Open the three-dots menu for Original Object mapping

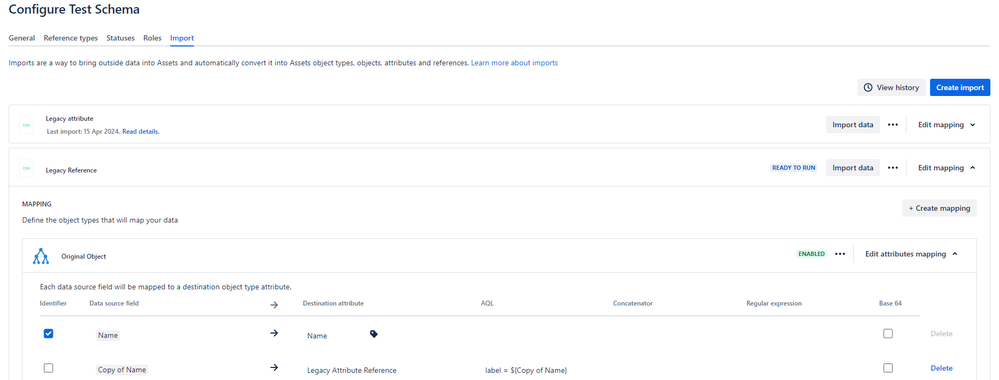840,254
